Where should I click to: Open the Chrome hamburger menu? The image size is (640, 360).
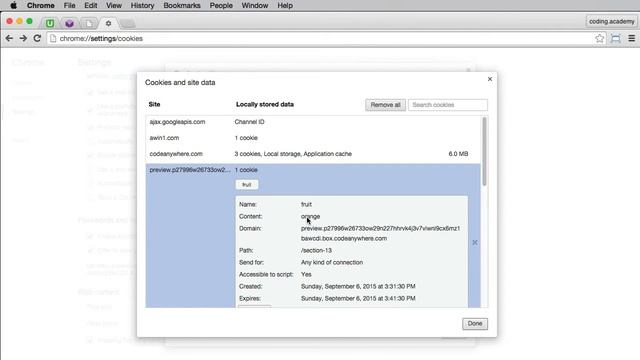(x=631, y=38)
